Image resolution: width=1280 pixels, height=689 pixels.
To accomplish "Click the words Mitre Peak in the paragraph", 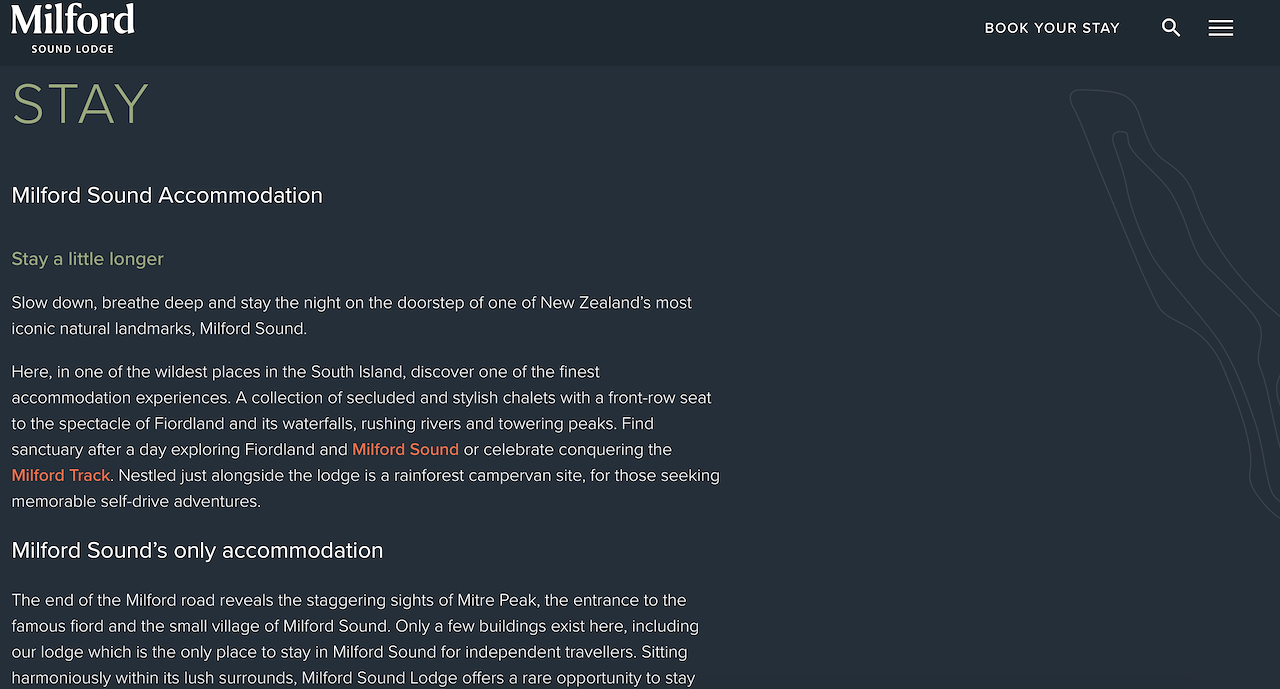I will (x=496, y=600).
